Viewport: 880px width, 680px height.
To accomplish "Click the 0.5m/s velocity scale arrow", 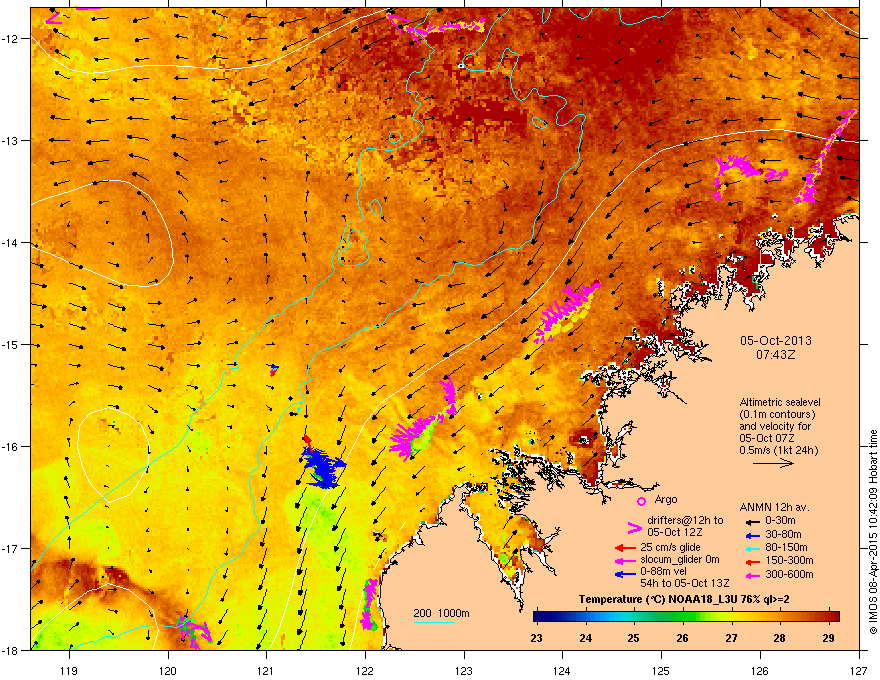I will pos(773,463).
